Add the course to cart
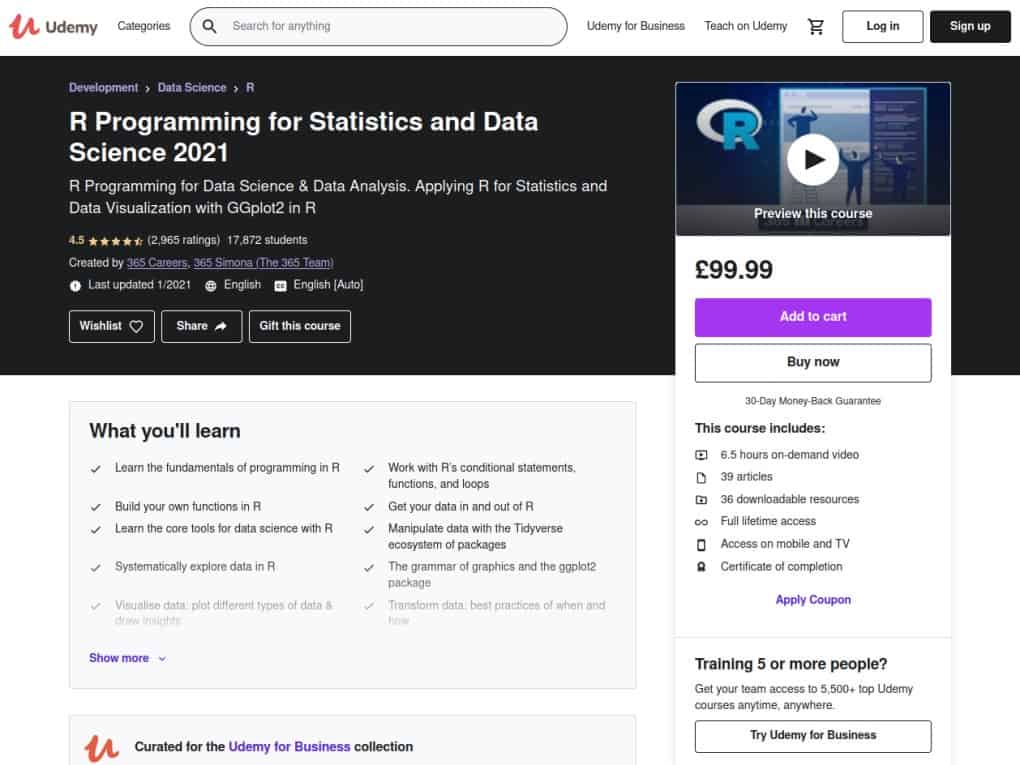Viewport: 1020px width, 765px height. pos(812,317)
